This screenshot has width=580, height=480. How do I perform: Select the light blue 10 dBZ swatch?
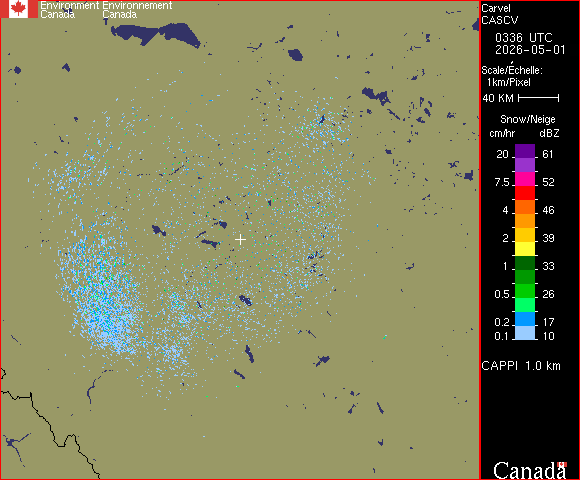[x=525, y=333]
